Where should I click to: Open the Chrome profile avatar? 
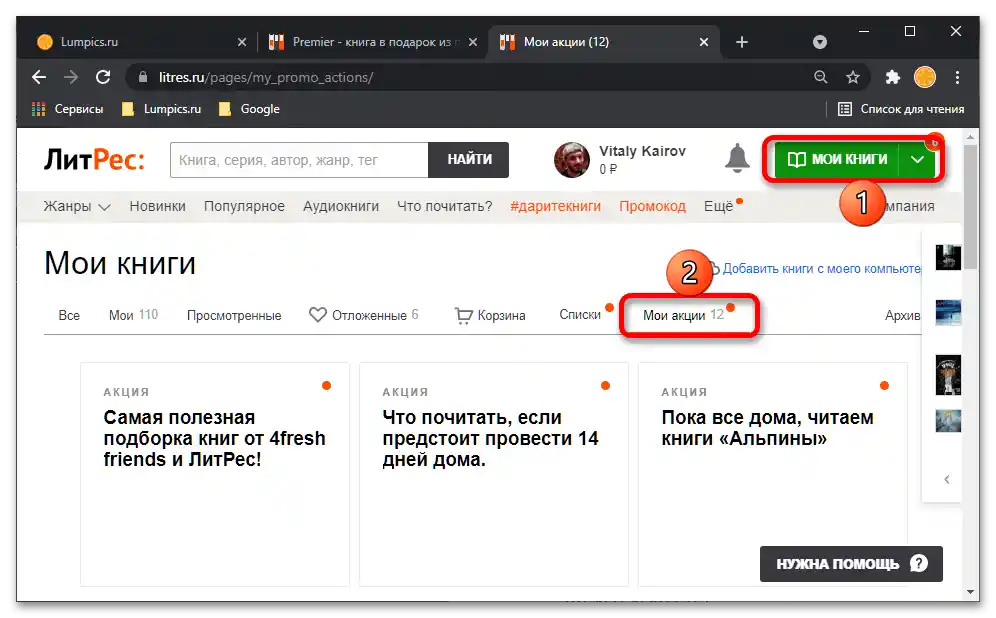click(925, 77)
